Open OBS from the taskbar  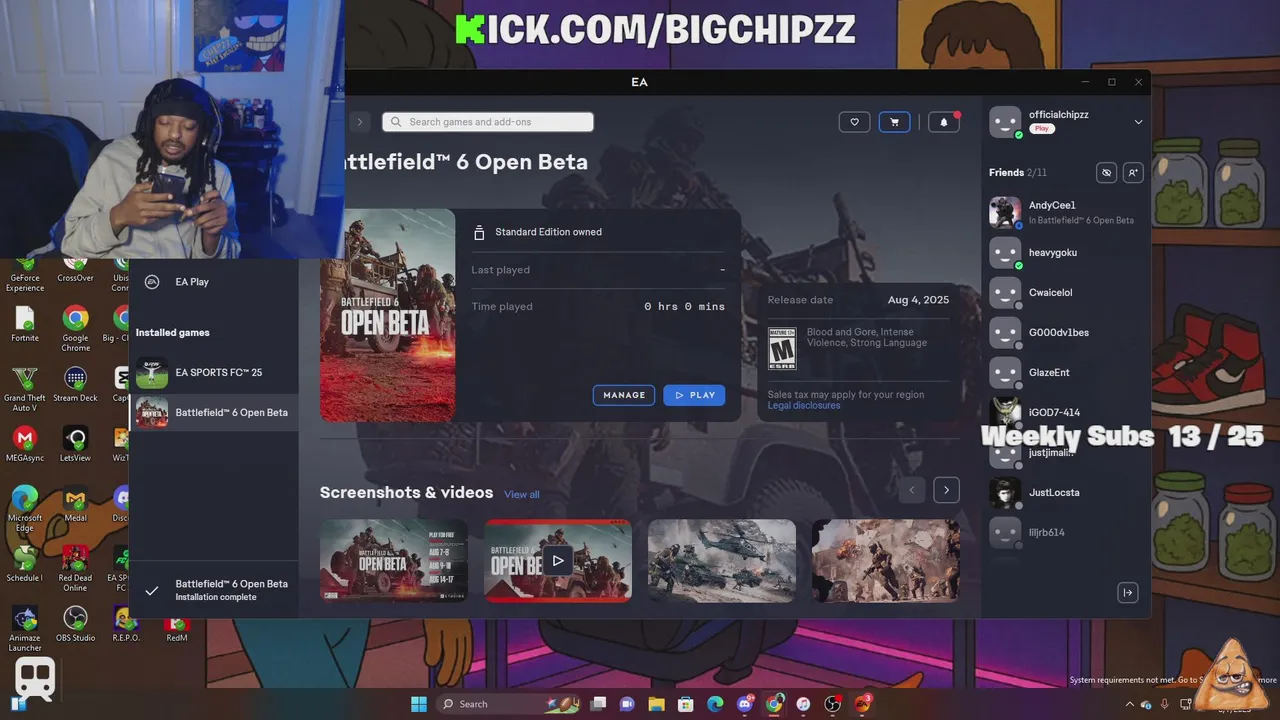(833, 704)
